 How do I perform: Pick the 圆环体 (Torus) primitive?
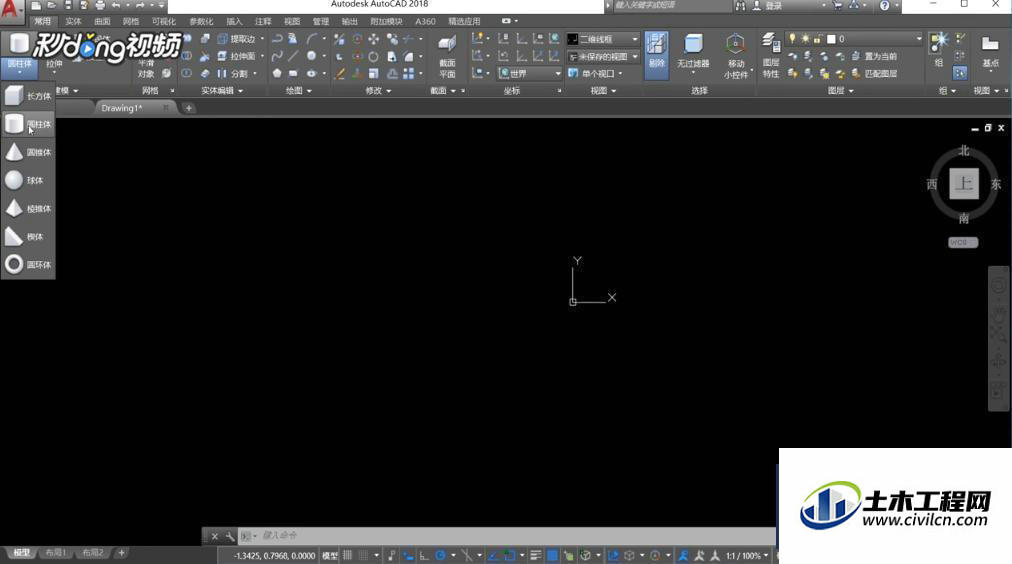pos(28,265)
